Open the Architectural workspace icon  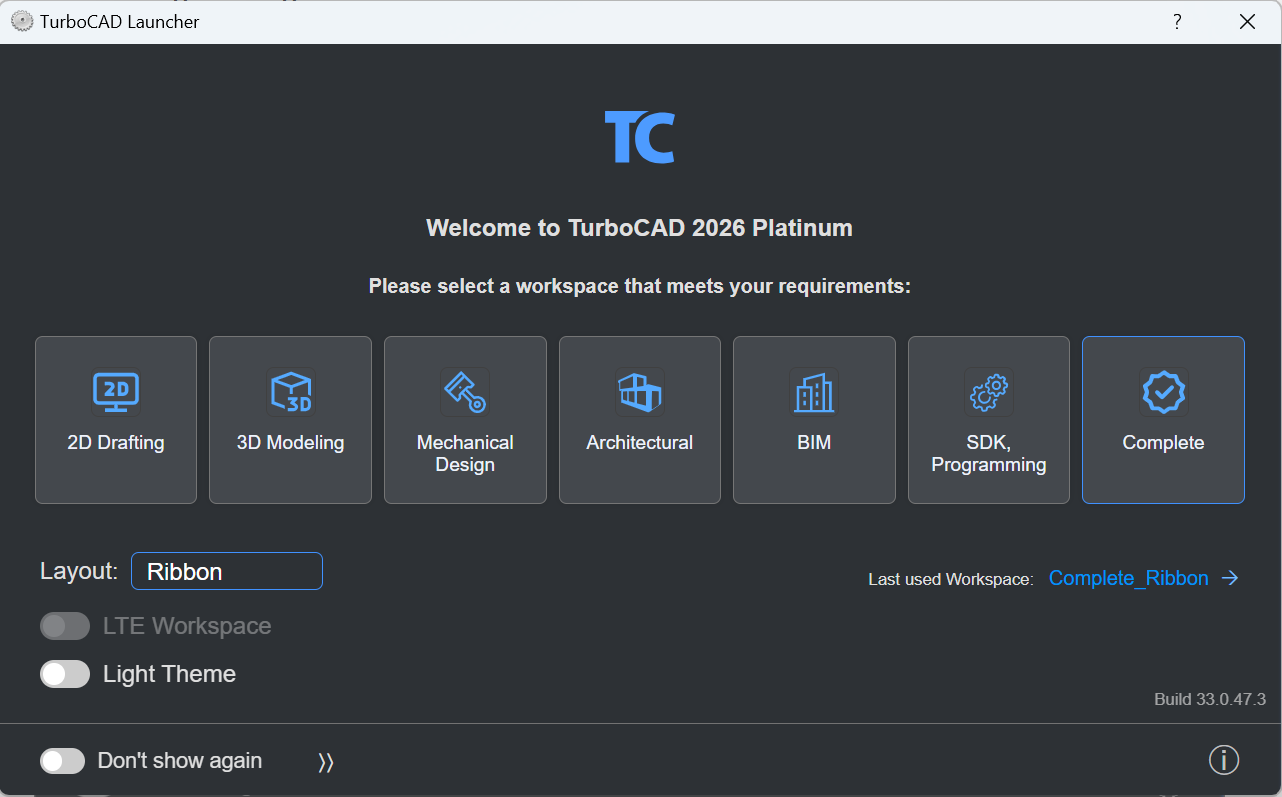point(640,391)
